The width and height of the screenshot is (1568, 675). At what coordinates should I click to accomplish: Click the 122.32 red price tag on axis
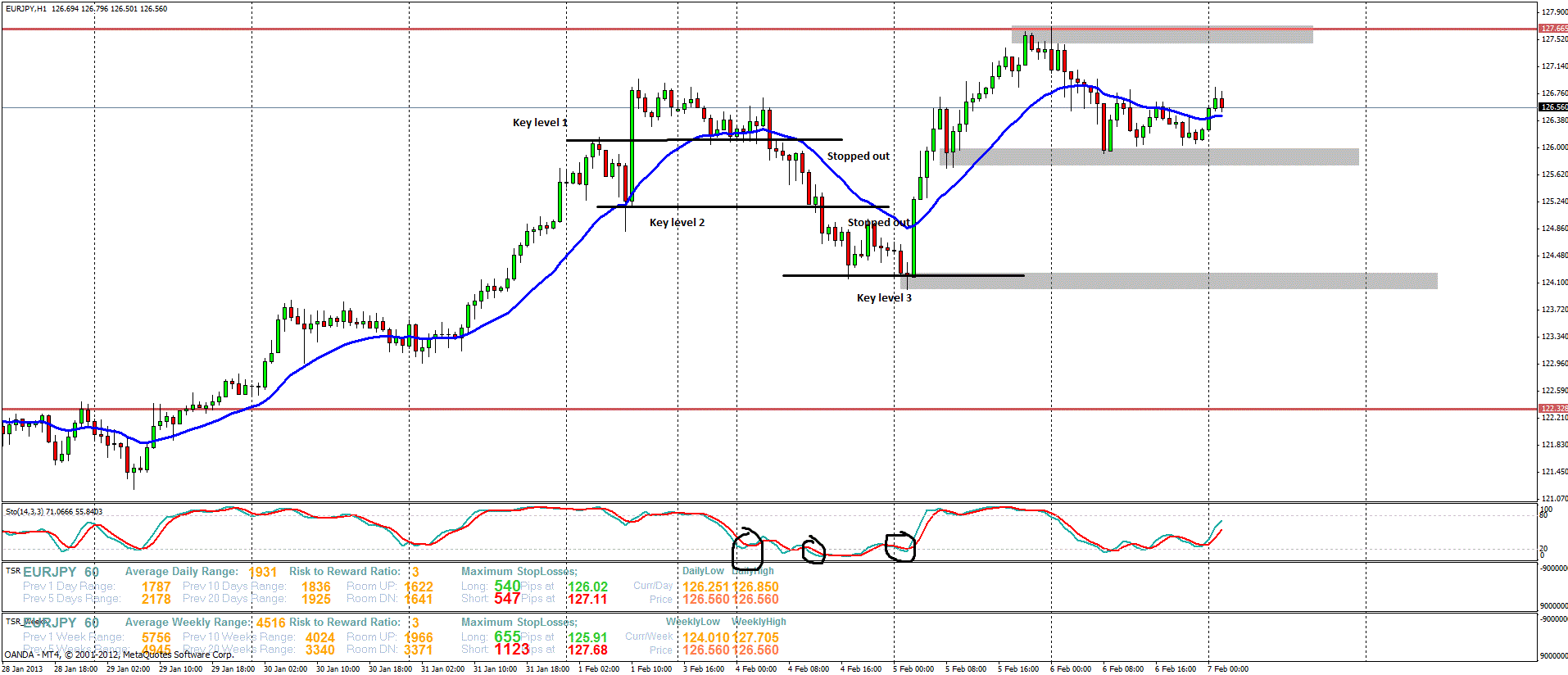tap(1552, 408)
